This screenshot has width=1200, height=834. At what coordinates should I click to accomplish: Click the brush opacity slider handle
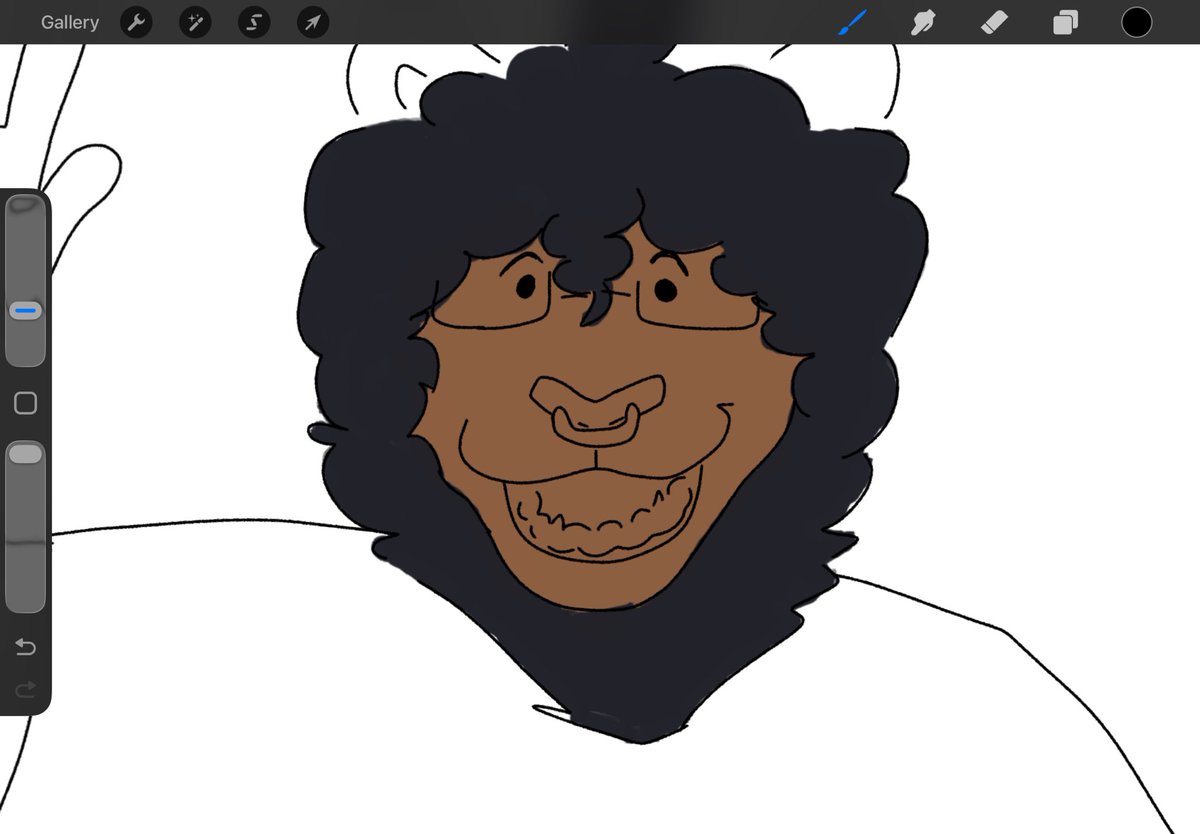pos(26,454)
